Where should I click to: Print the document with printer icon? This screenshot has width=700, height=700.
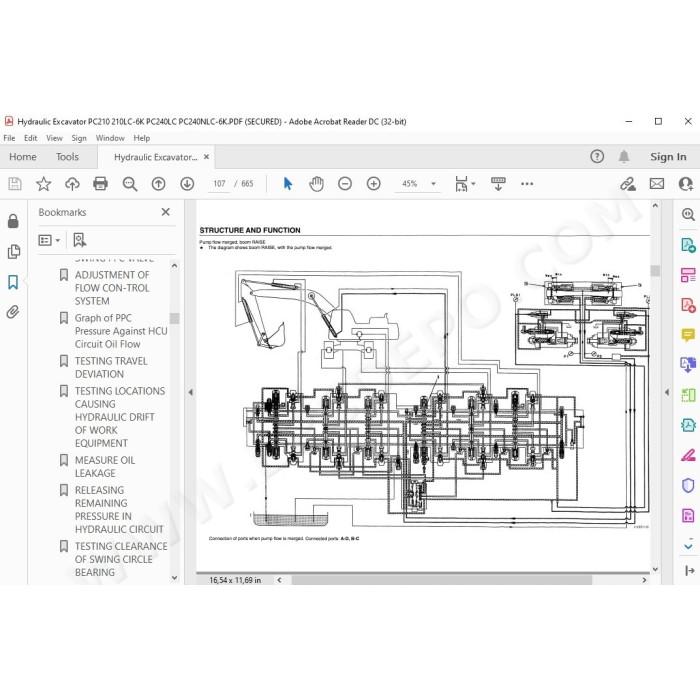pos(100,183)
